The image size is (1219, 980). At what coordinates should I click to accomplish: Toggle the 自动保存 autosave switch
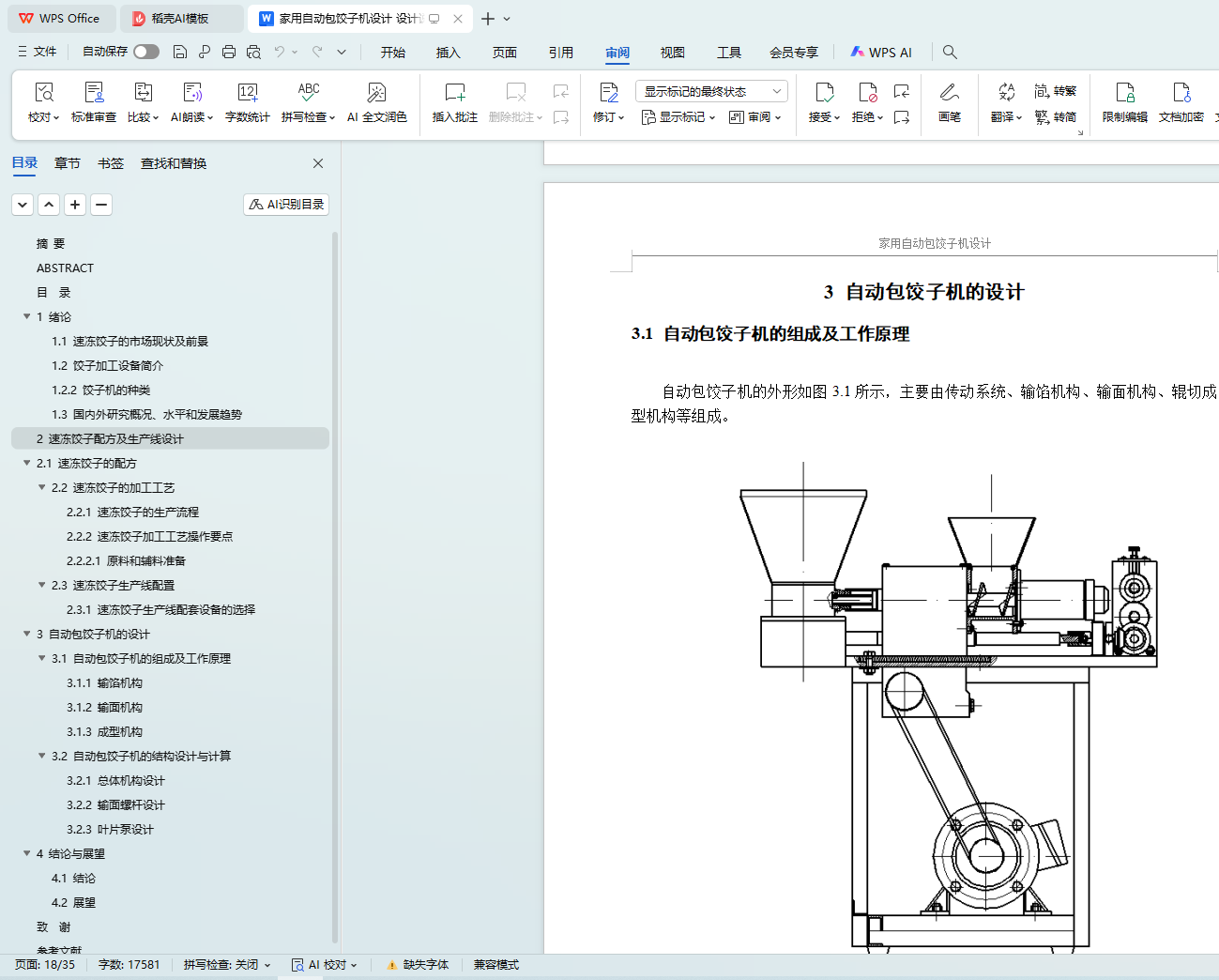[145, 52]
